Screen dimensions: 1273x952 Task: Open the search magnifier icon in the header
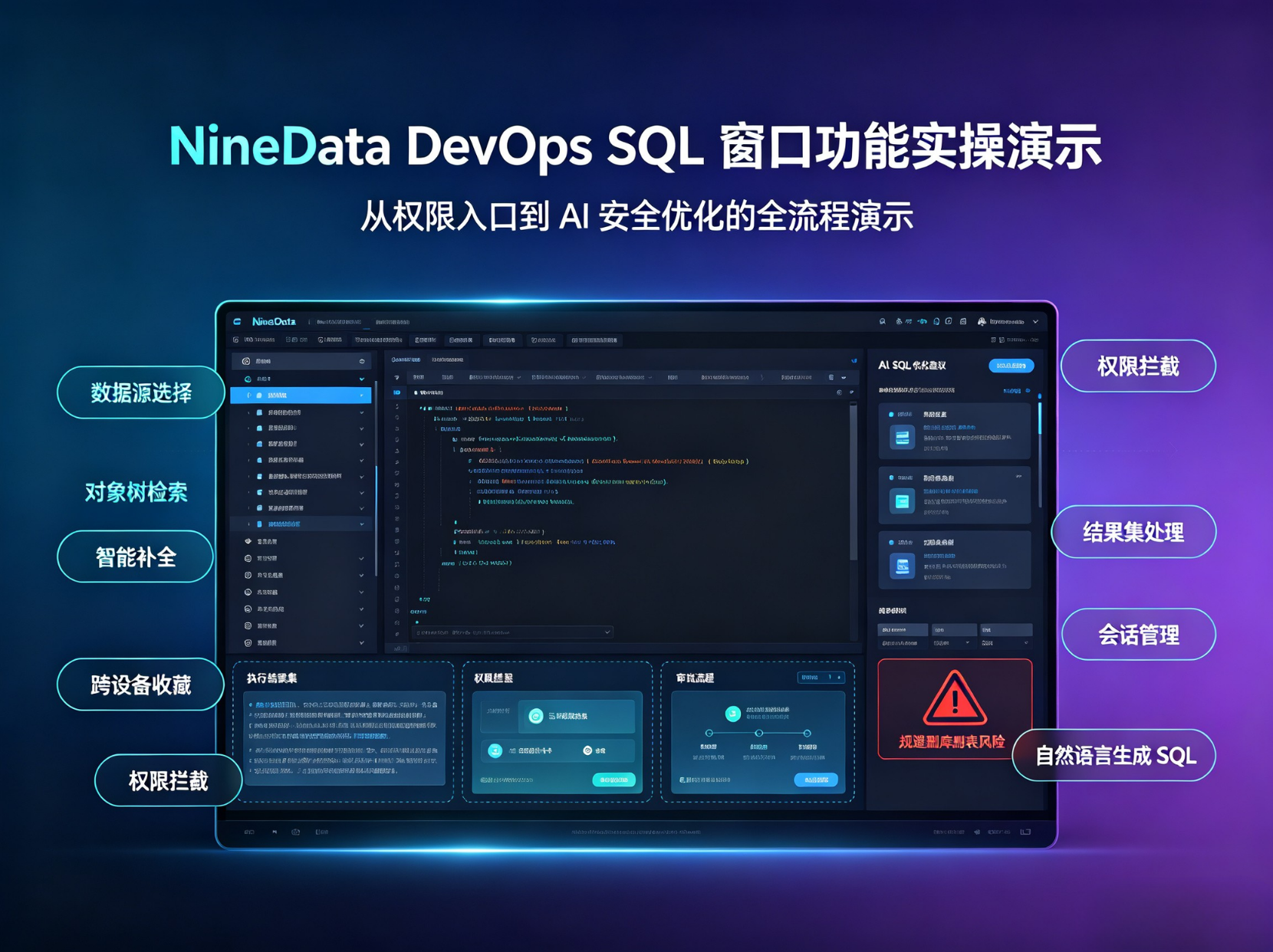(883, 321)
